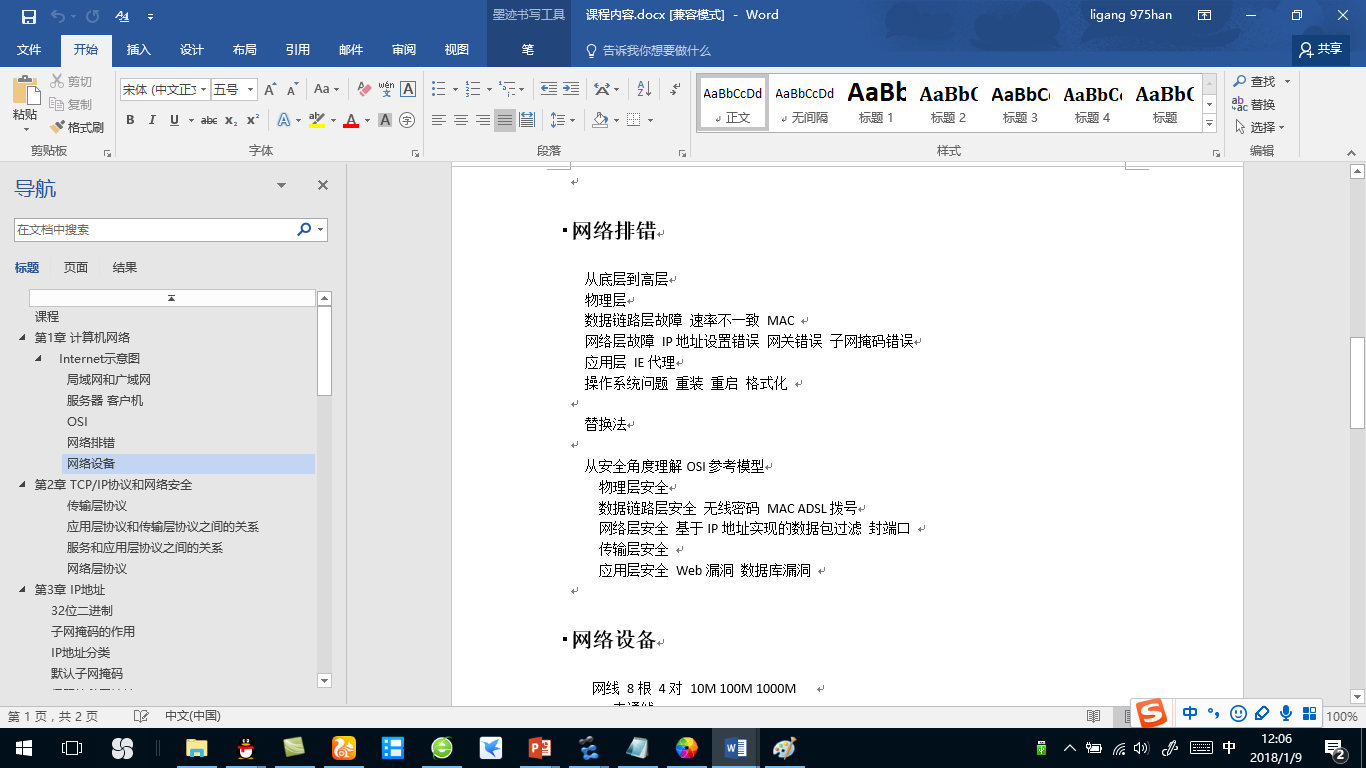Click the distributed alignment icon
1366x768 pixels.
[x=527, y=120]
